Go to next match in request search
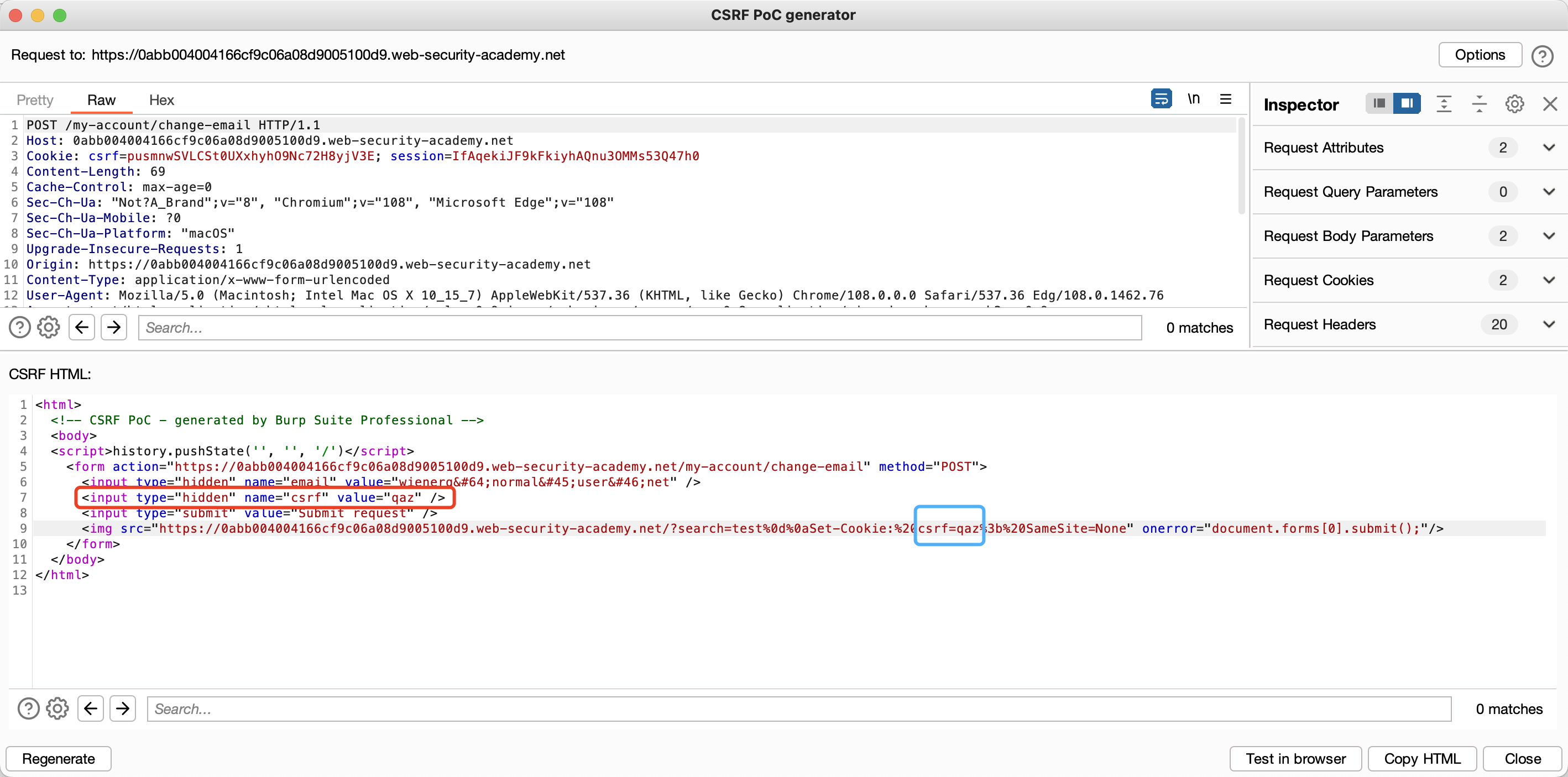 coord(114,328)
